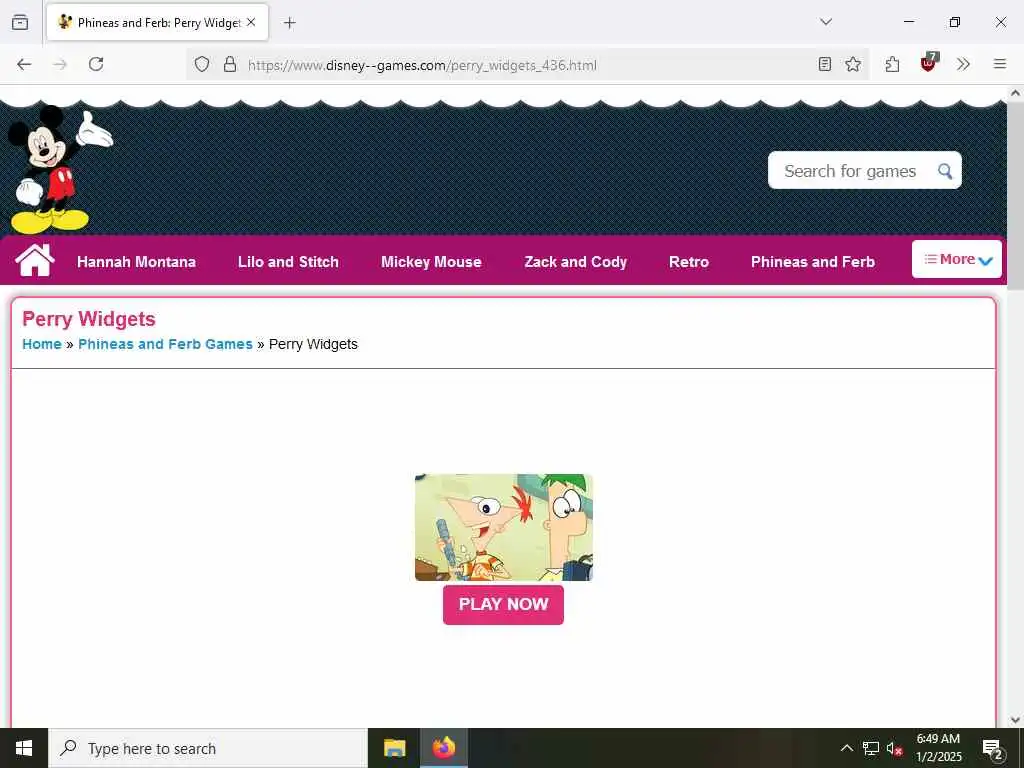Click the Firefox taskbar icon
Viewport: 1024px width, 768px height.
tap(443, 748)
